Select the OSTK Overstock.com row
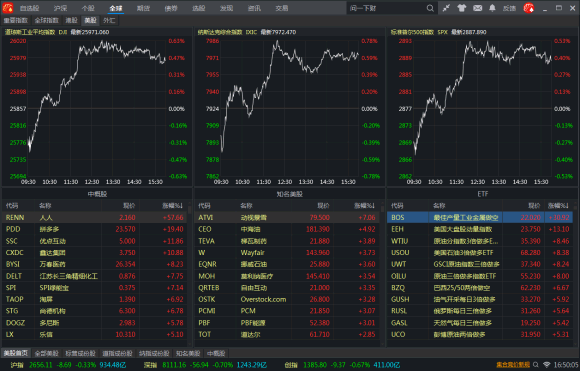 point(287,299)
